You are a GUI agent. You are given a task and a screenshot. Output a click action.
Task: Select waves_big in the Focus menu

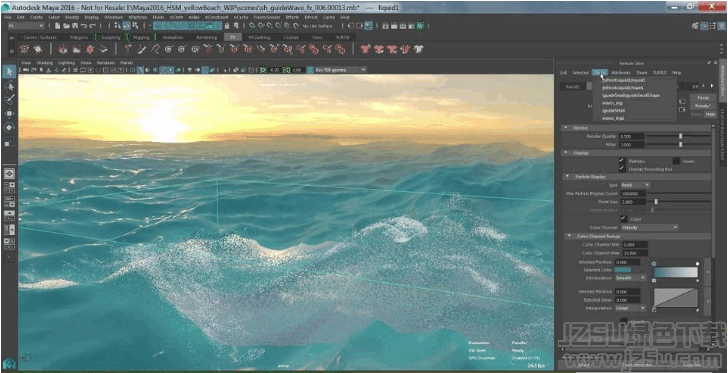pos(612,103)
